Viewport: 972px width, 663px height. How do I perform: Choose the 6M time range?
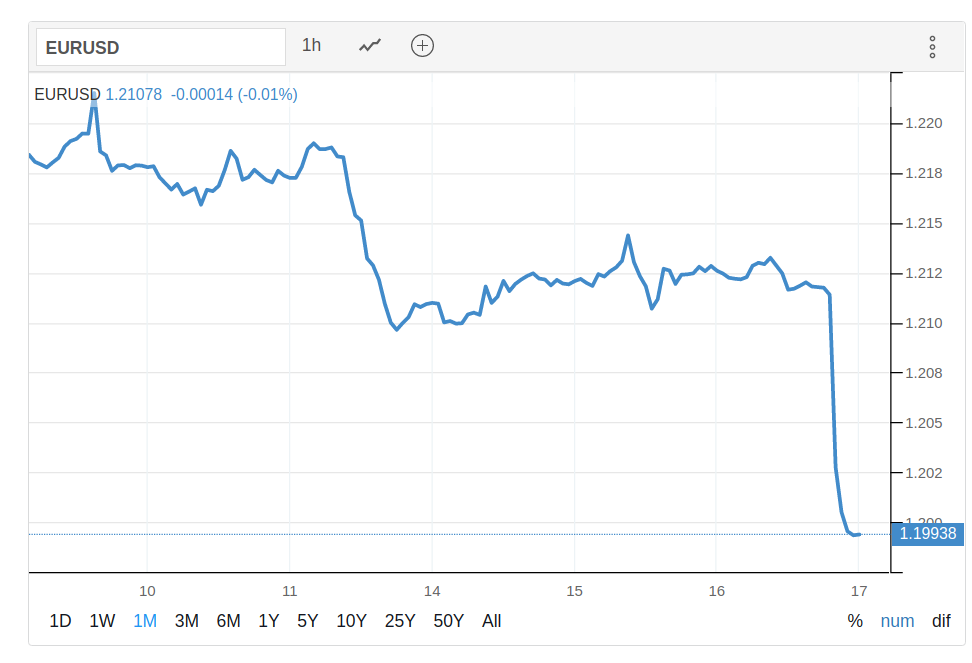[x=228, y=621]
